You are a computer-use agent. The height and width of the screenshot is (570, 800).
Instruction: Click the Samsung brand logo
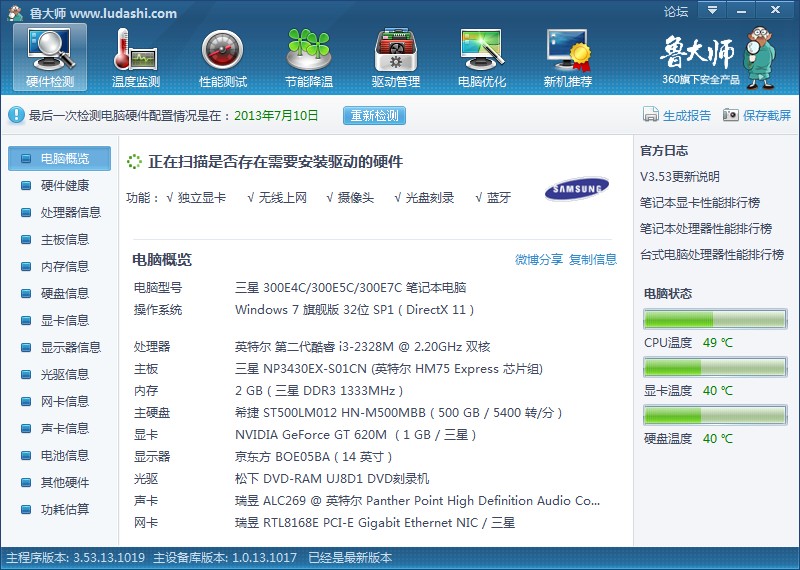tap(577, 189)
